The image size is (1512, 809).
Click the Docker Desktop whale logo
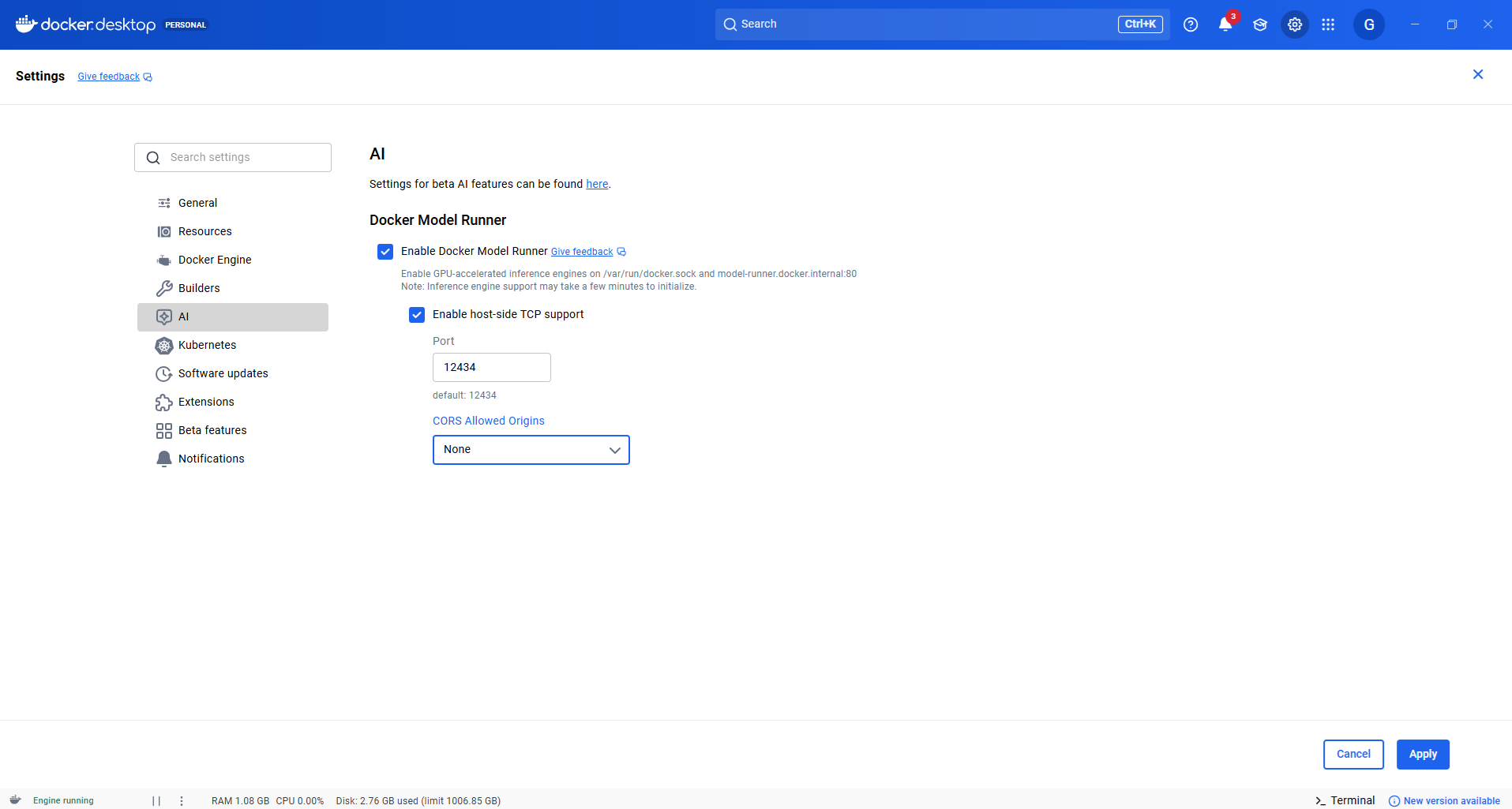coord(26,24)
